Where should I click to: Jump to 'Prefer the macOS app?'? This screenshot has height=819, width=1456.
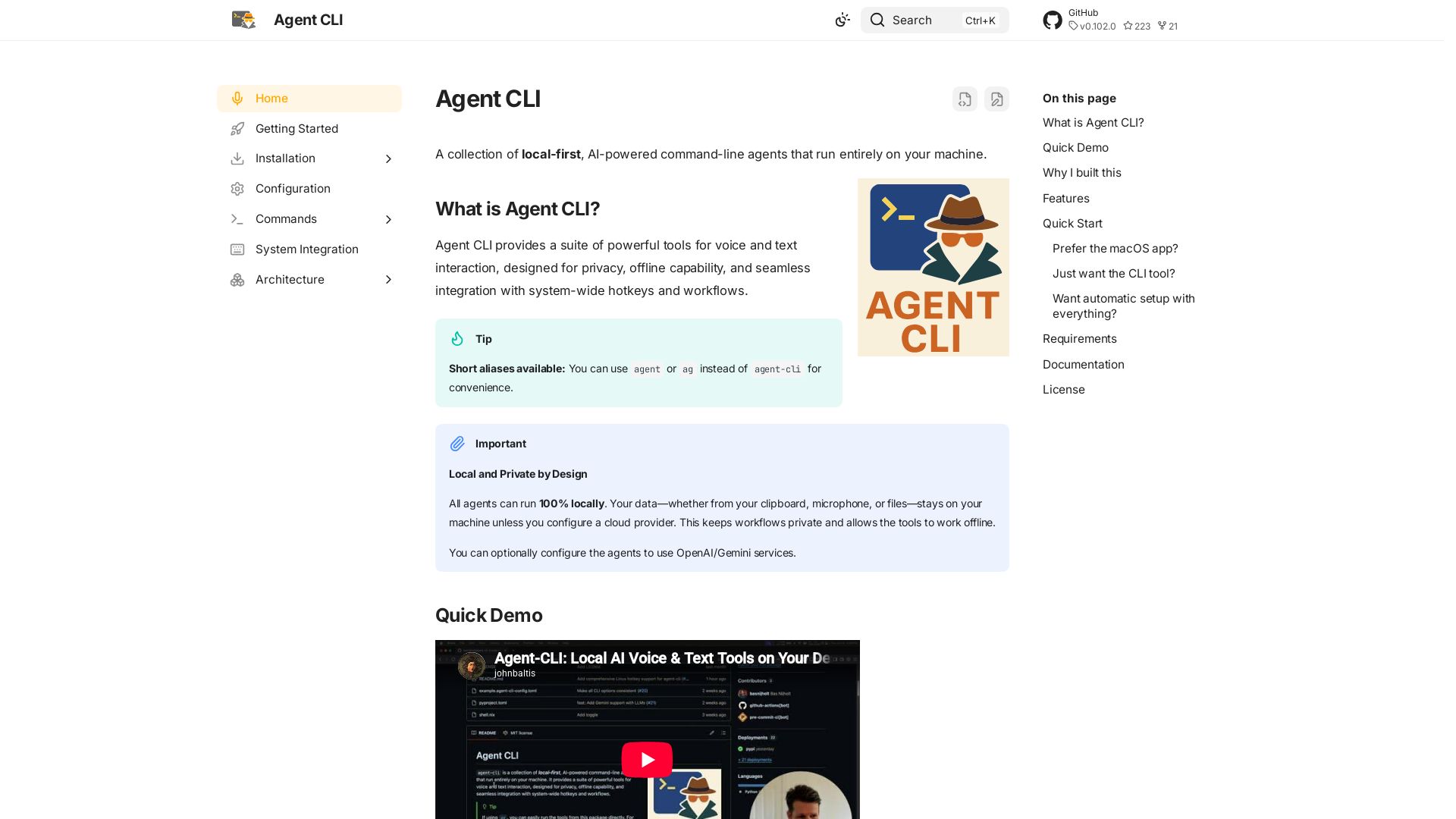[1115, 249]
